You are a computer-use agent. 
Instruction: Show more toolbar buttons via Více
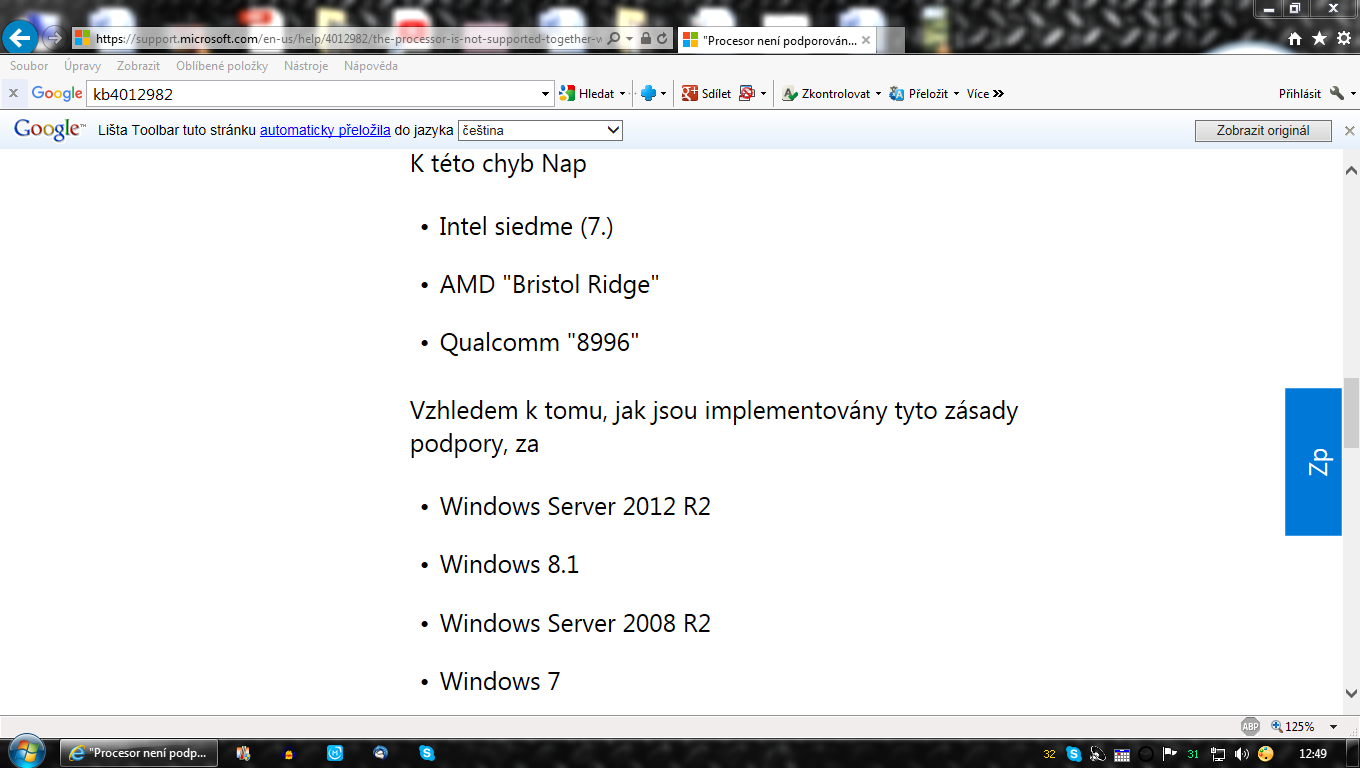point(985,93)
